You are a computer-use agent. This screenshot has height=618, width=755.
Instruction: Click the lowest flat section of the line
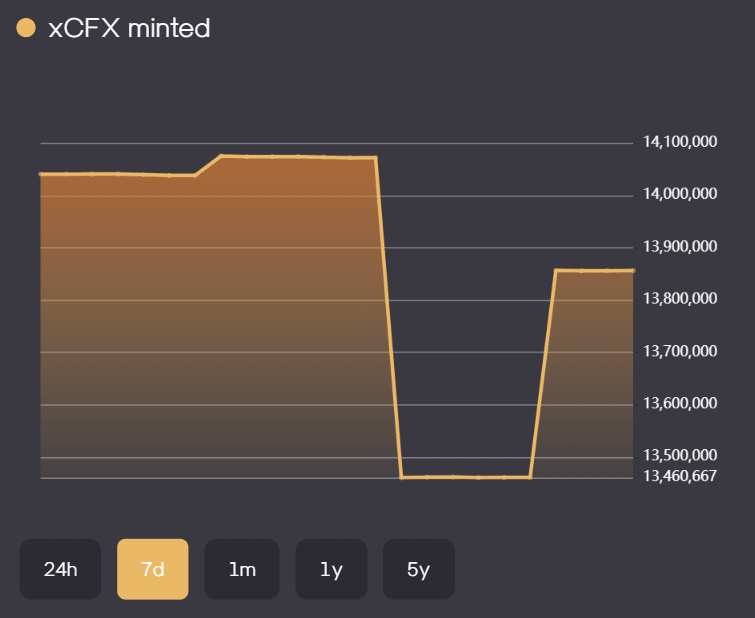(465, 477)
